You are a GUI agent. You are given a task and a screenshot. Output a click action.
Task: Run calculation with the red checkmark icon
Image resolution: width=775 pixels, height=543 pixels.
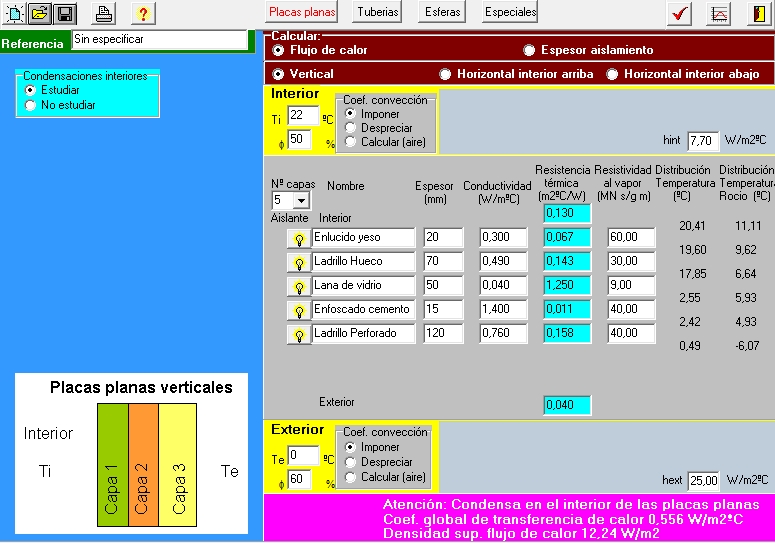(679, 13)
